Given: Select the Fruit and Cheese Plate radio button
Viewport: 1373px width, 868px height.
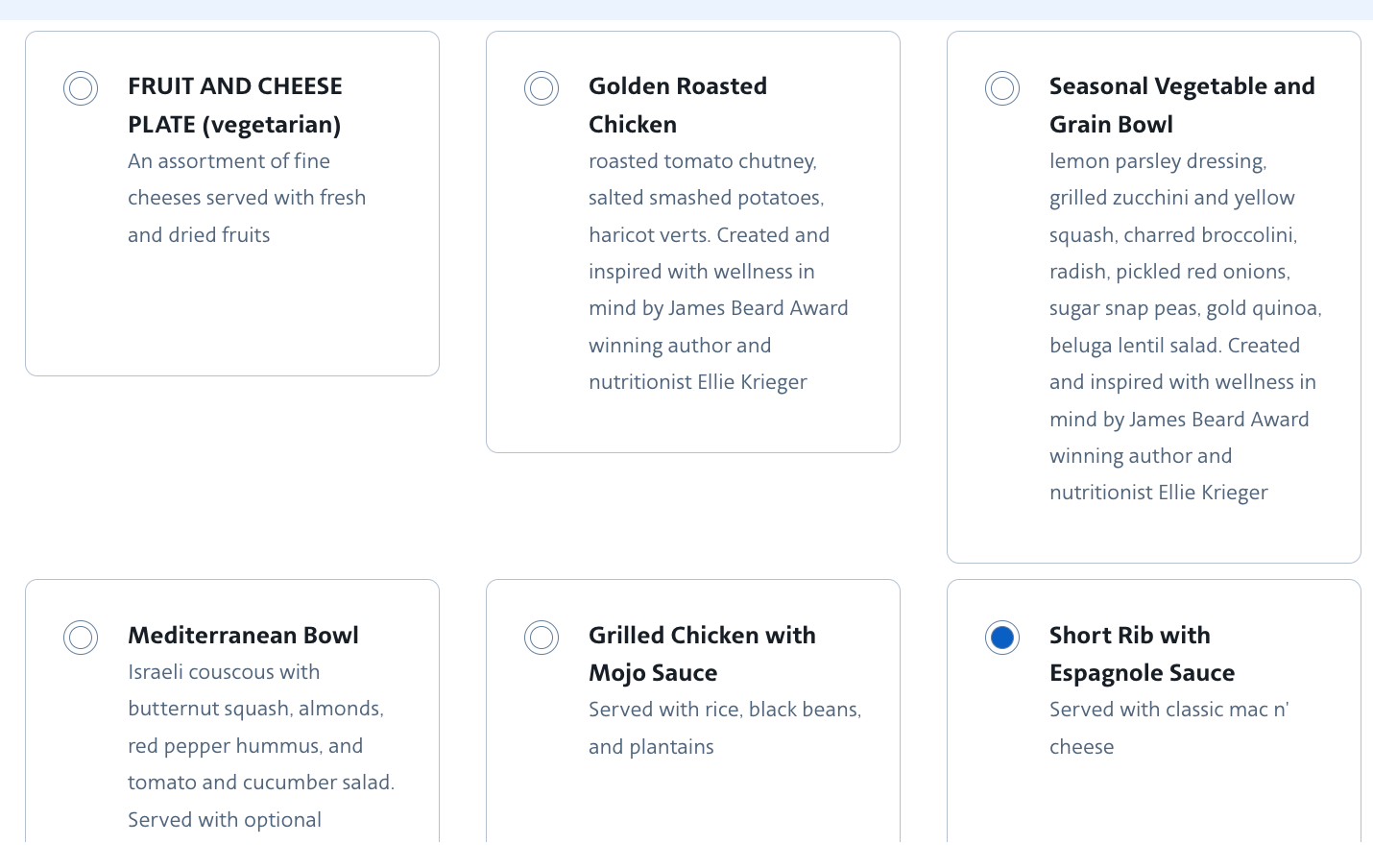Looking at the screenshot, I should tap(81, 88).
